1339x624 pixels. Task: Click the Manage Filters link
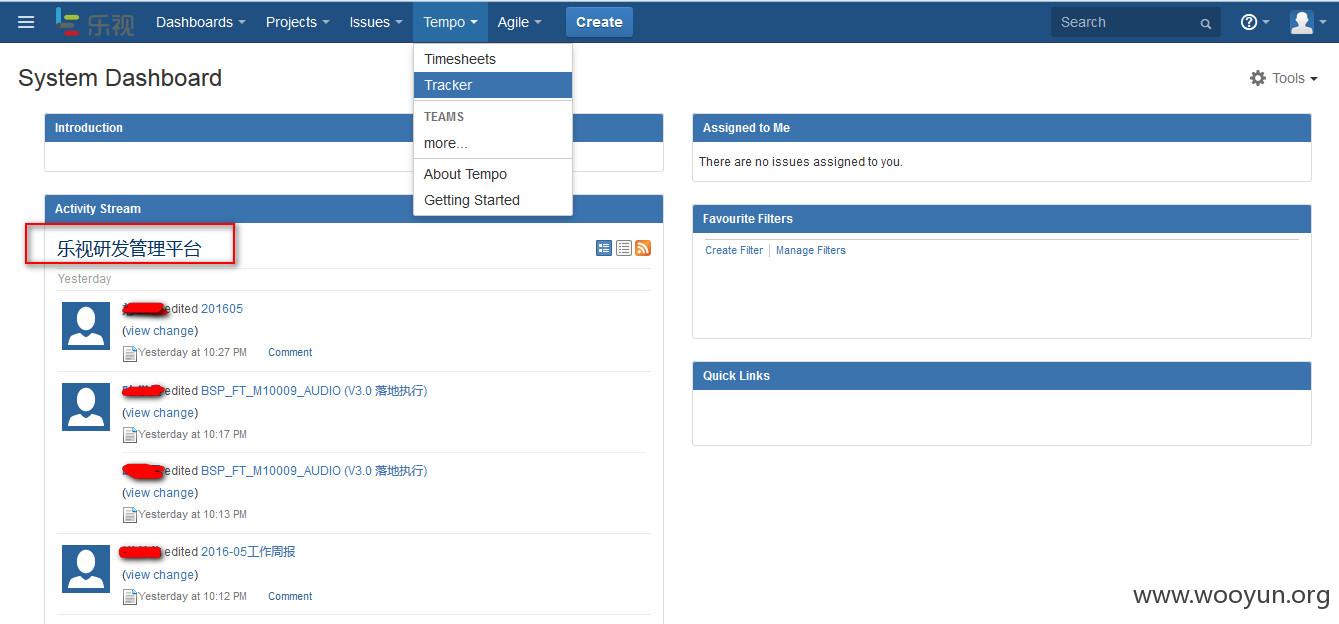pyautogui.click(x=811, y=250)
